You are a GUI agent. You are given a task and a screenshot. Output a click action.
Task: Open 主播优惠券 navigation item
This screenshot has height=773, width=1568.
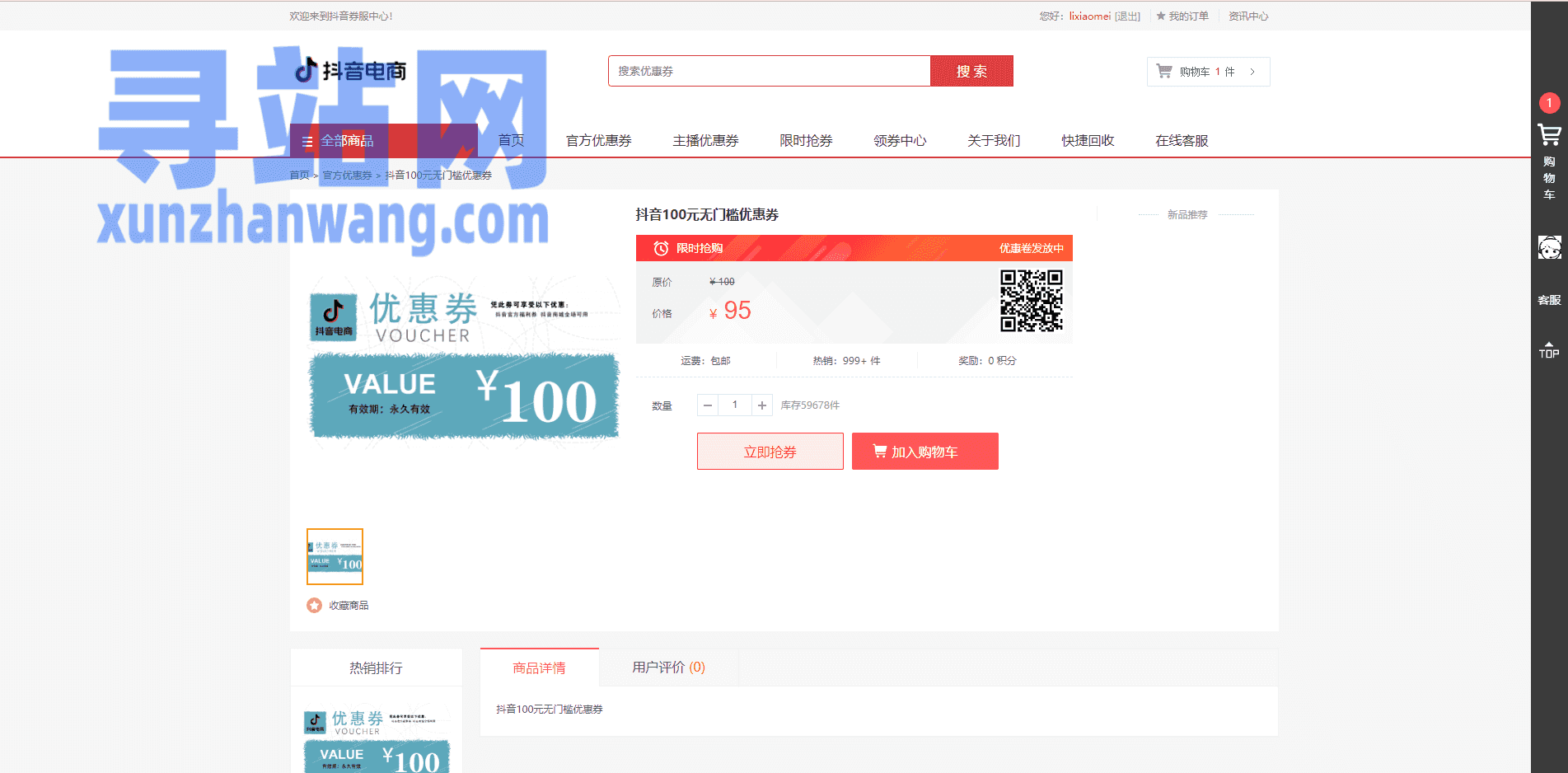(706, 141)
